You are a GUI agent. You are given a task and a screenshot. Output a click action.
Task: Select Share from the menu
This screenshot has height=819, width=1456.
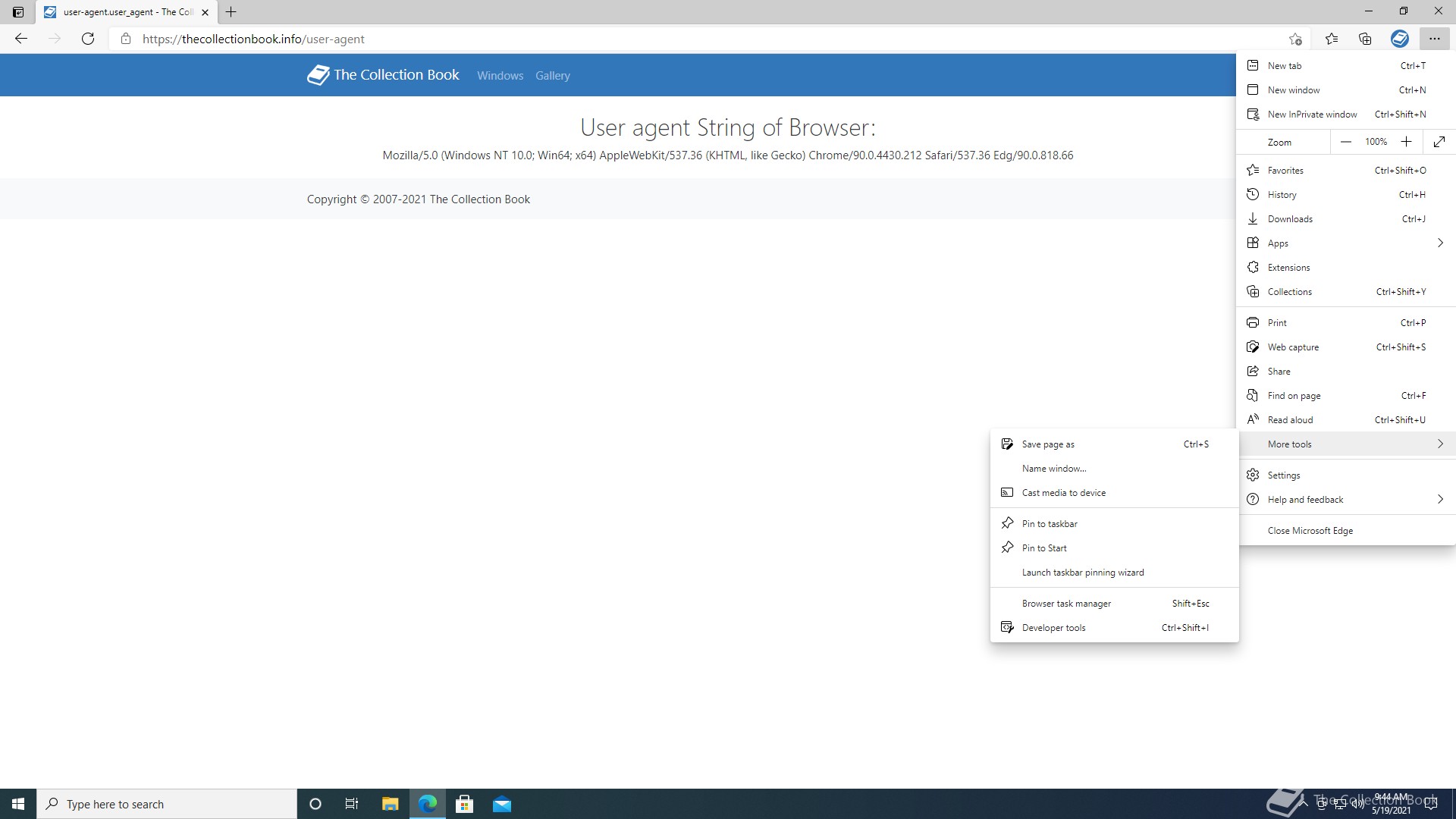(1346, 372)
